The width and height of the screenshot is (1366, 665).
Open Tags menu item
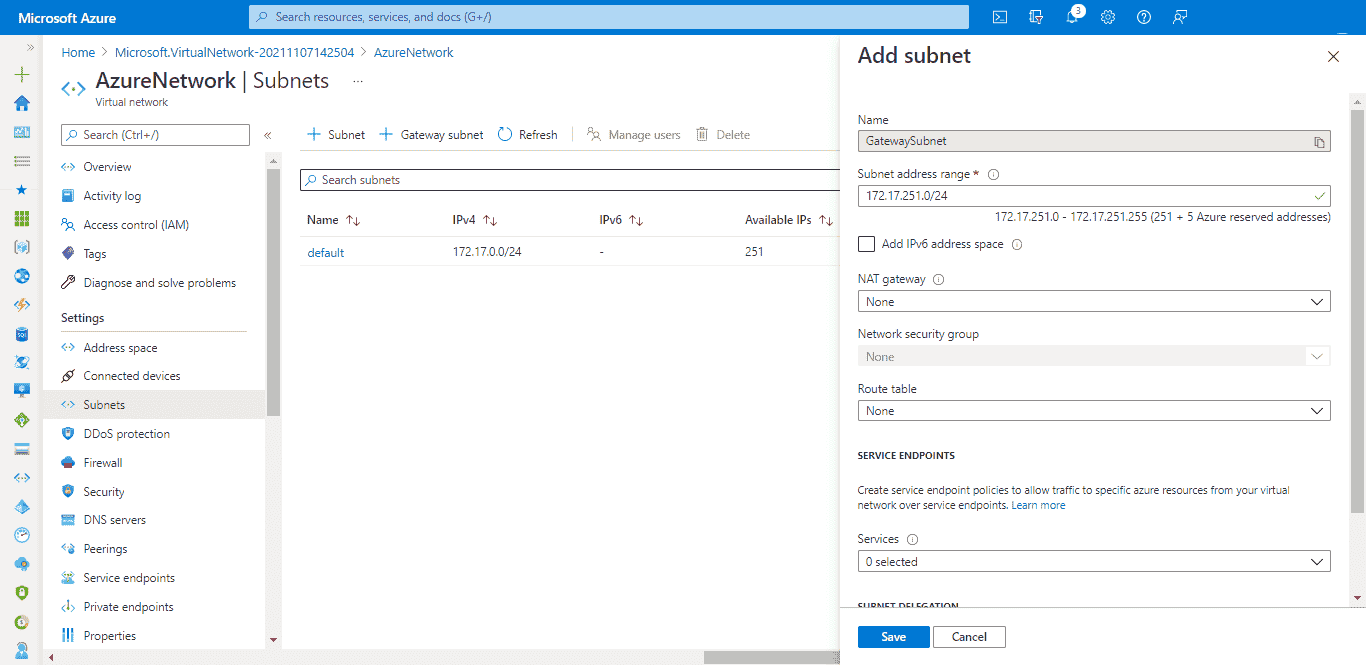pos(95,254)
